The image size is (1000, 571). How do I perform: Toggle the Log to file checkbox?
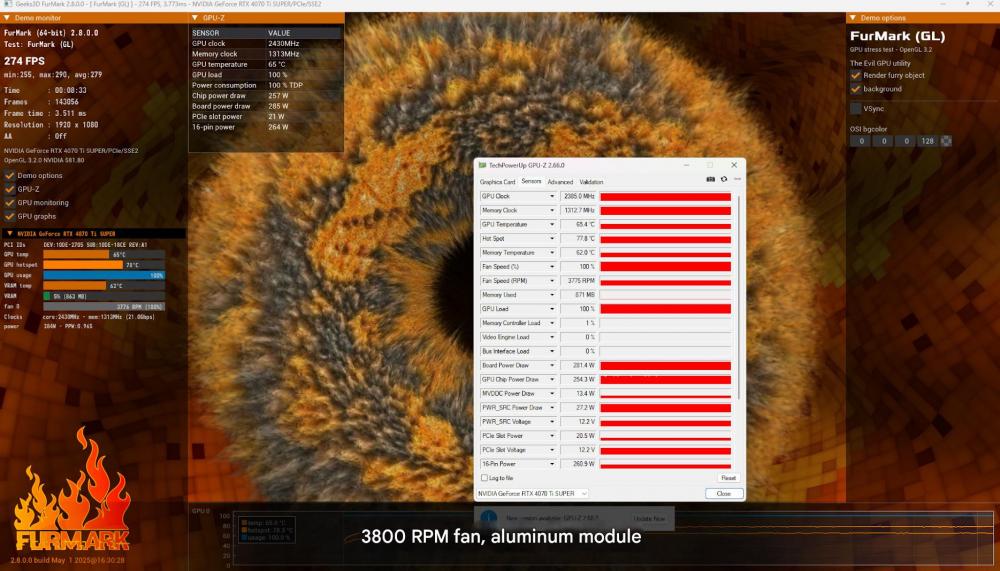pyautogui.click(x=485, y=478)
